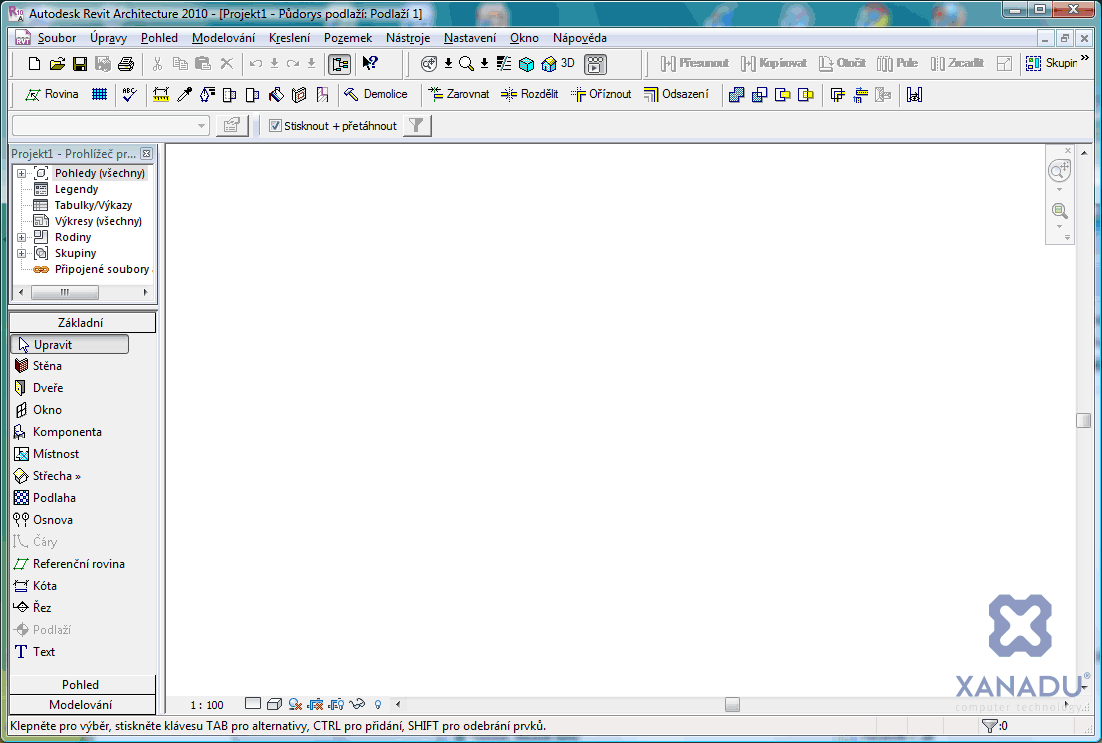Select the Komponenta tool
The image size is (1102, 743).
(x=58, y=432)
